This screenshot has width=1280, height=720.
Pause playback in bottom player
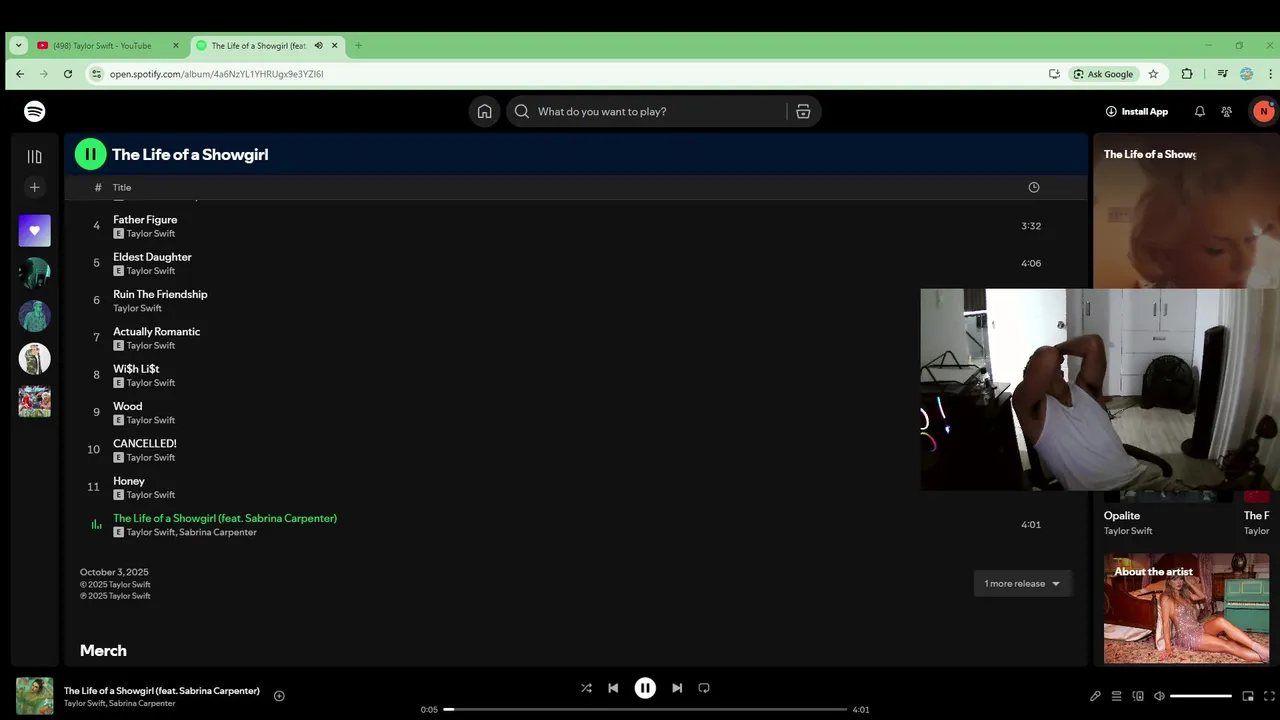click(645, 688)
